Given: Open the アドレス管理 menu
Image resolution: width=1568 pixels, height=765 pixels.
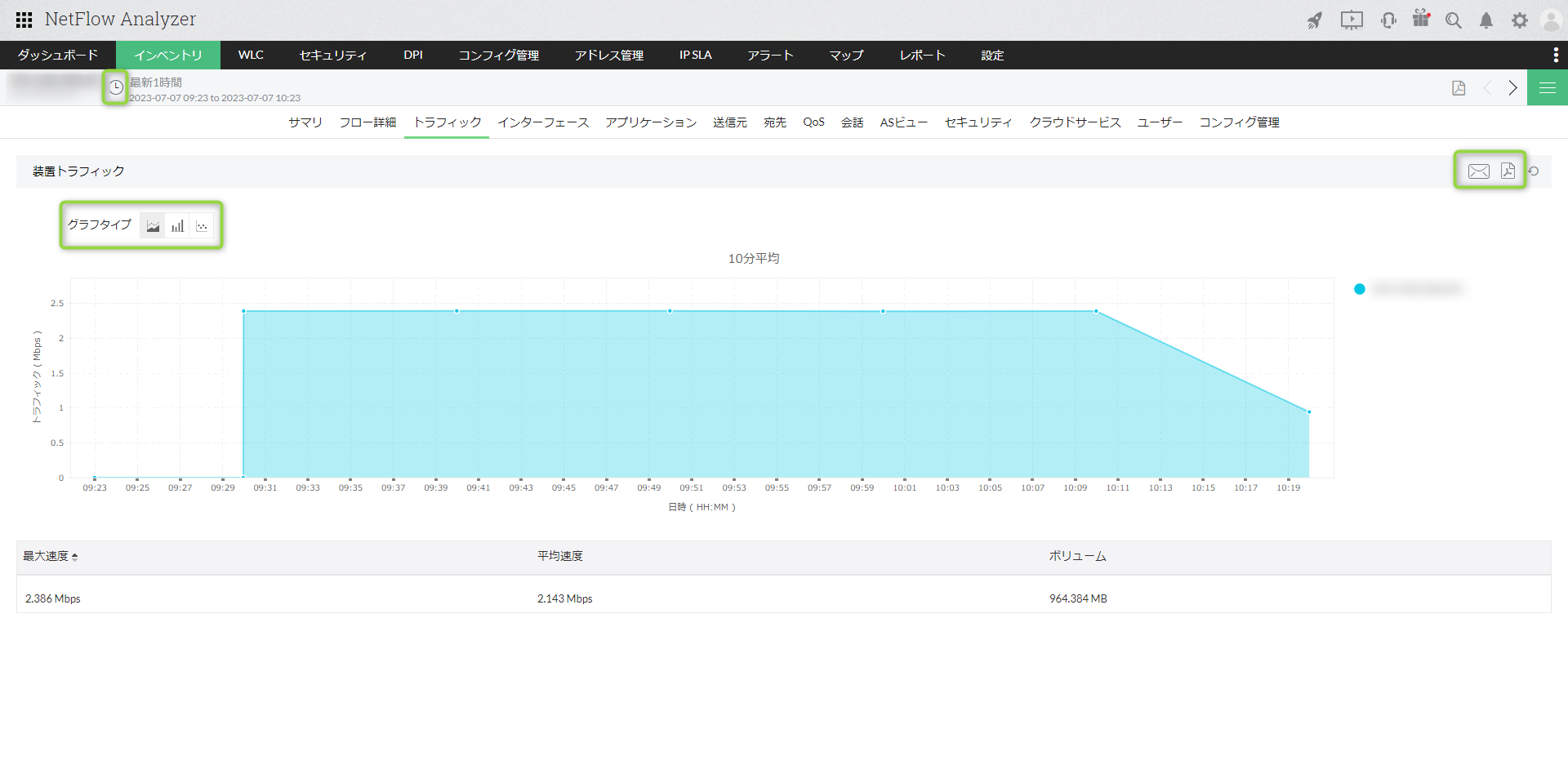Looking at the screenshot, I should (x=609, y=55).
